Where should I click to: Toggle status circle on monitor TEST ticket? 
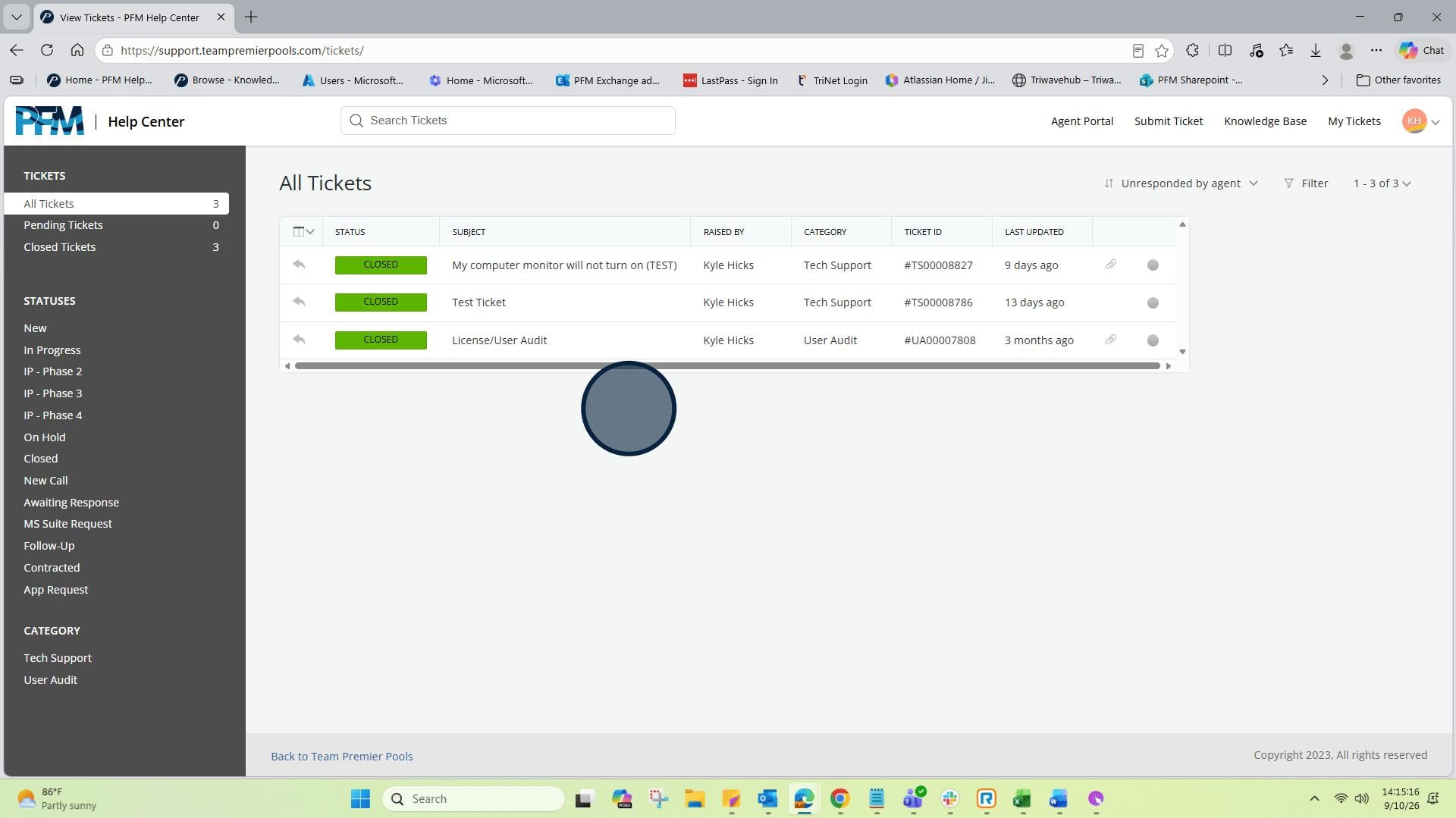pyautogui.click(x=1153, y=265)
